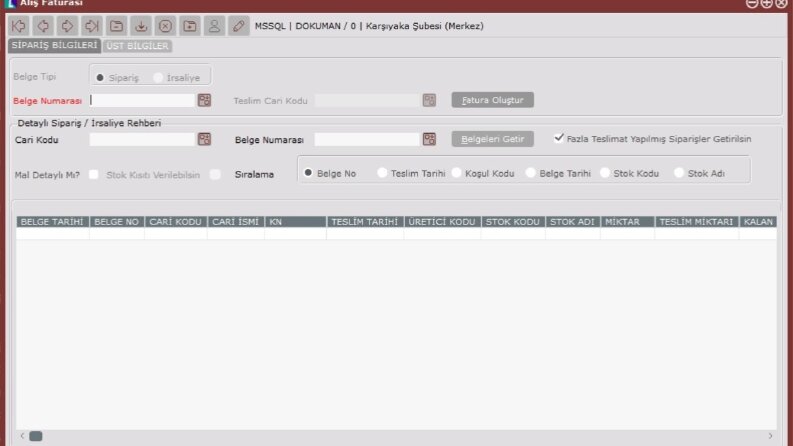Go to the last record arrow icon

tap(92, 26)
